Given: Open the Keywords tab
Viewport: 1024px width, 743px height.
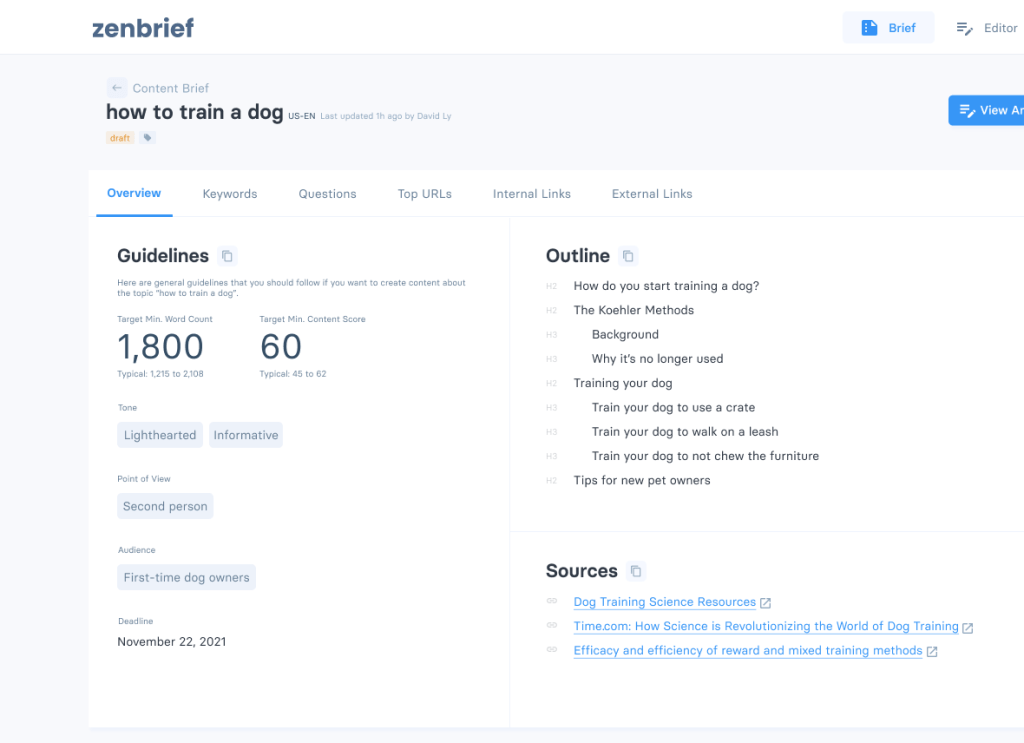Looking at the screenshot, I should (229, 194).
